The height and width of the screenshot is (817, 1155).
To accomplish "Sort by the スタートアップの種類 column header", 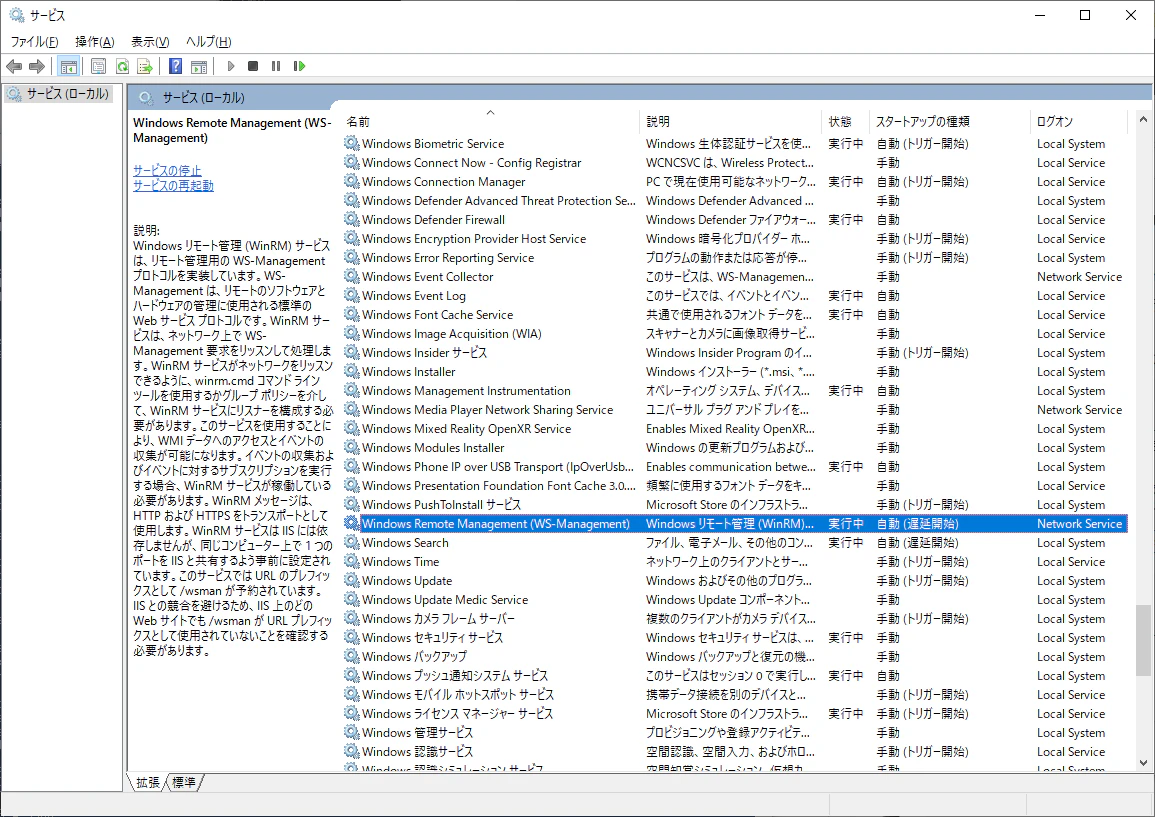I will pos(949,122).
